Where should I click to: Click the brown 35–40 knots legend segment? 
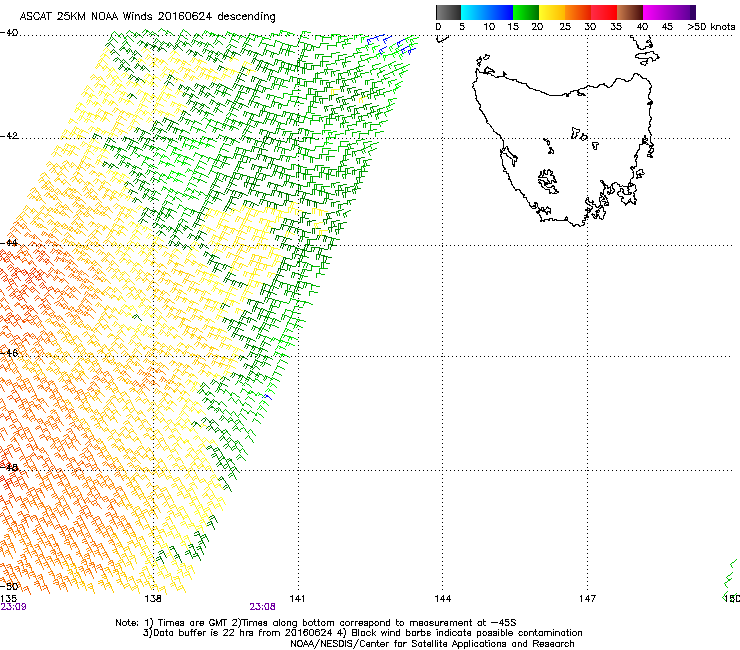(630, 12)
